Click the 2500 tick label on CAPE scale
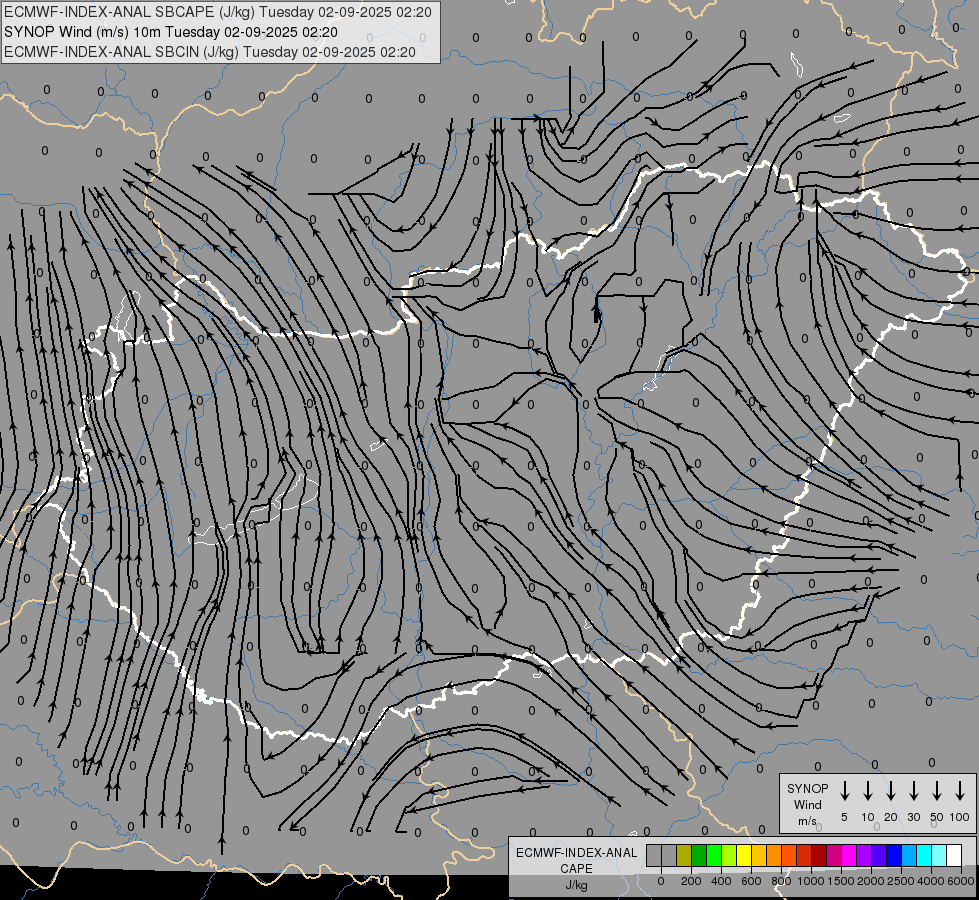979x900 pixels. 901,881
